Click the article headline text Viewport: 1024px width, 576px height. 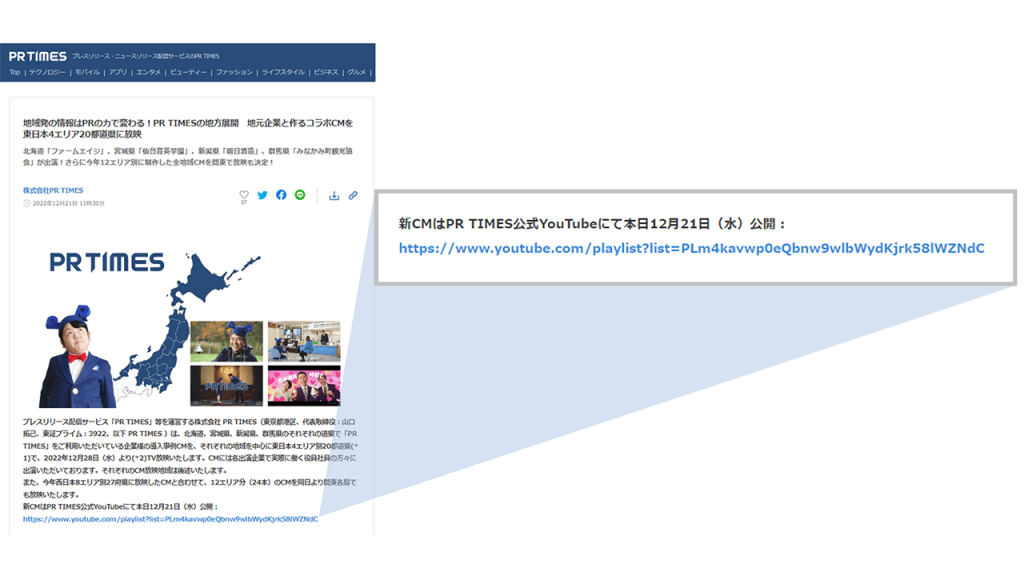tap(188, 128)
